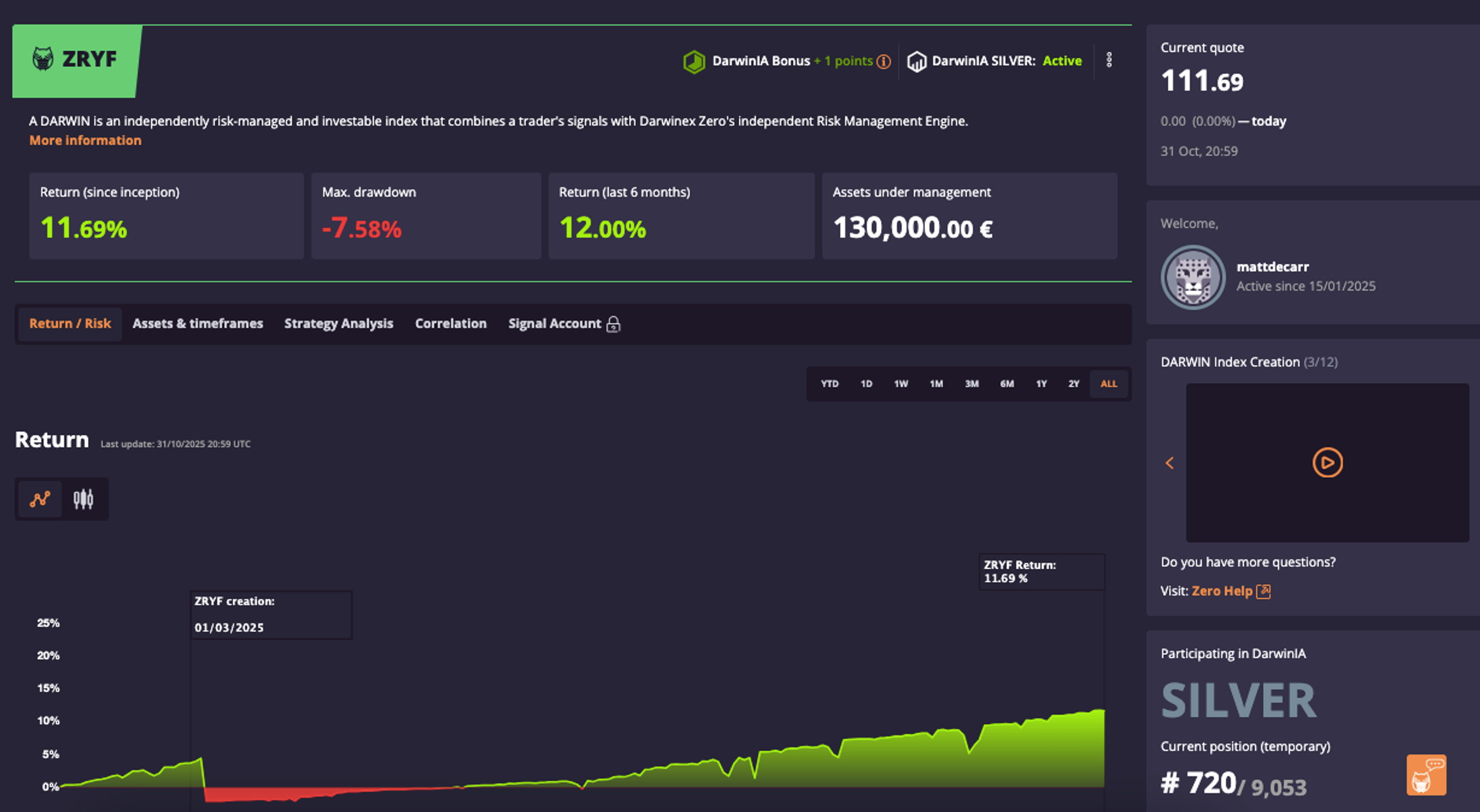
Task: Select the Return / Risk tab
Action: coord(70,324)
